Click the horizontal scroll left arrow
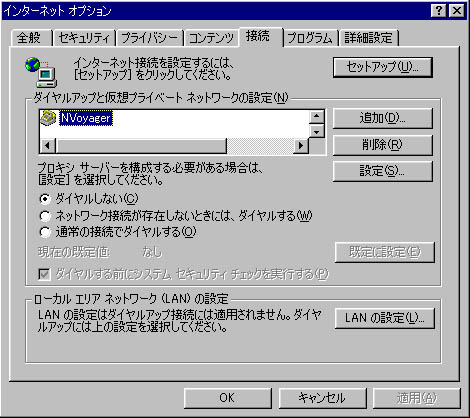Viewport: 470px width, 418px height. tap(47, 146)
